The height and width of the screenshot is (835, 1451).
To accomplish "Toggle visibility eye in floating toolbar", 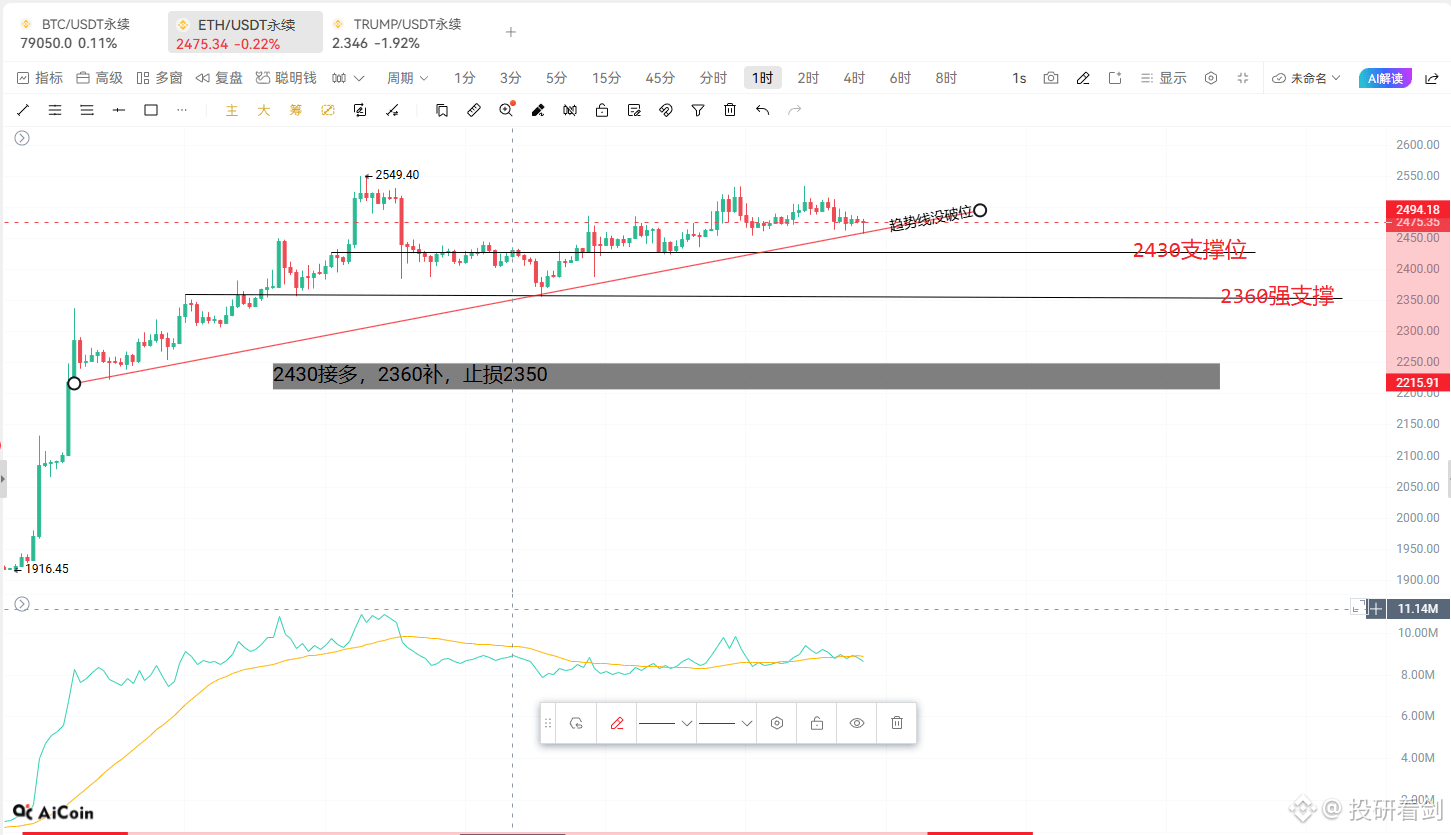I will [x=857, y=723].
